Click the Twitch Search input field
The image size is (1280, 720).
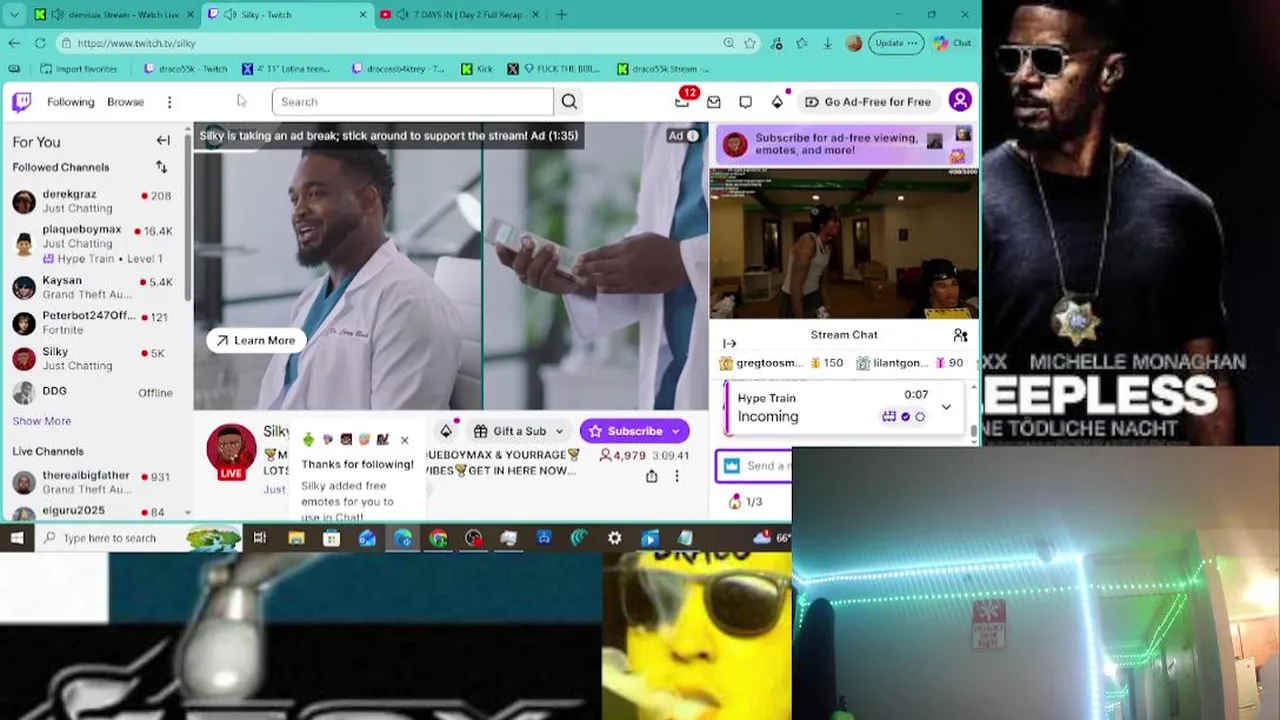pyautogui.click(x=412, y=102)
